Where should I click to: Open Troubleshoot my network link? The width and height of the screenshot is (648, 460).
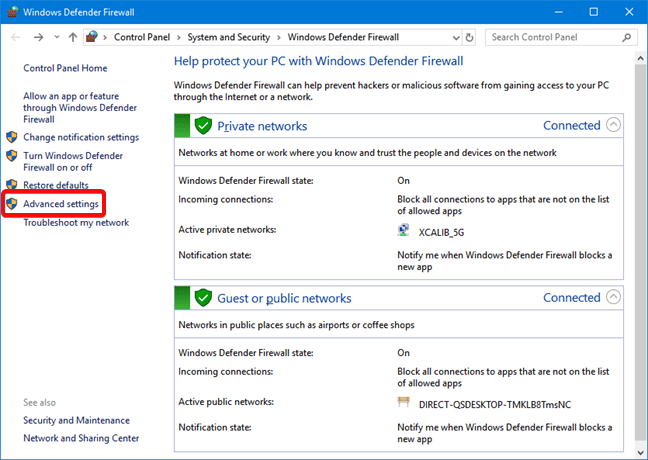tap(76, 222)
